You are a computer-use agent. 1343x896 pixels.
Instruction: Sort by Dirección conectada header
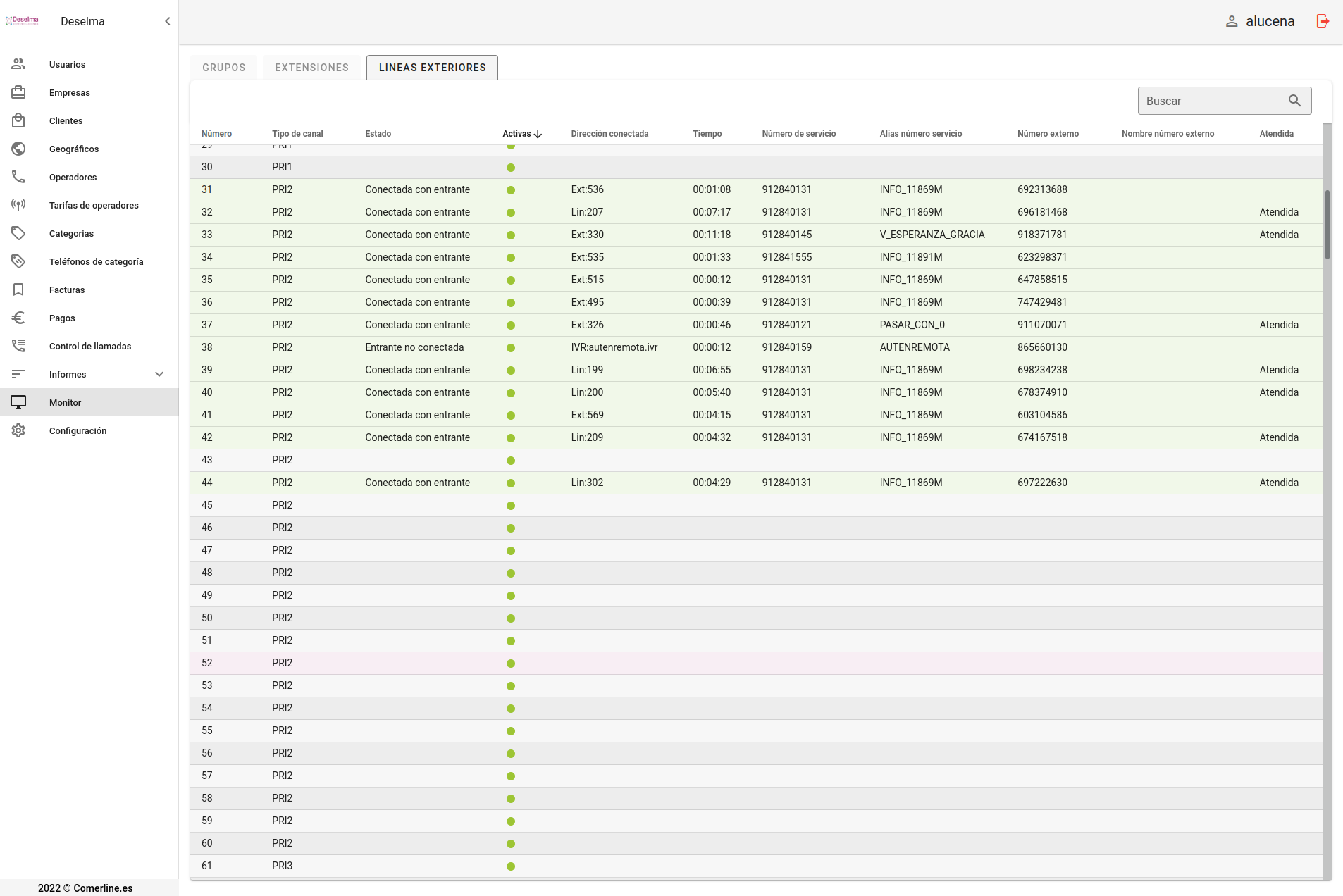609,134
